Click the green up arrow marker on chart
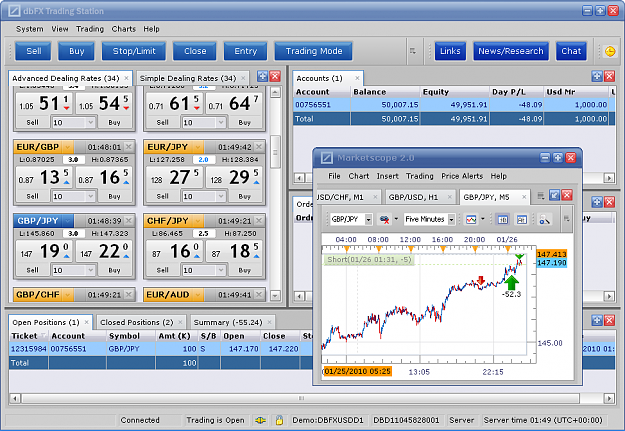 point(511,283)
